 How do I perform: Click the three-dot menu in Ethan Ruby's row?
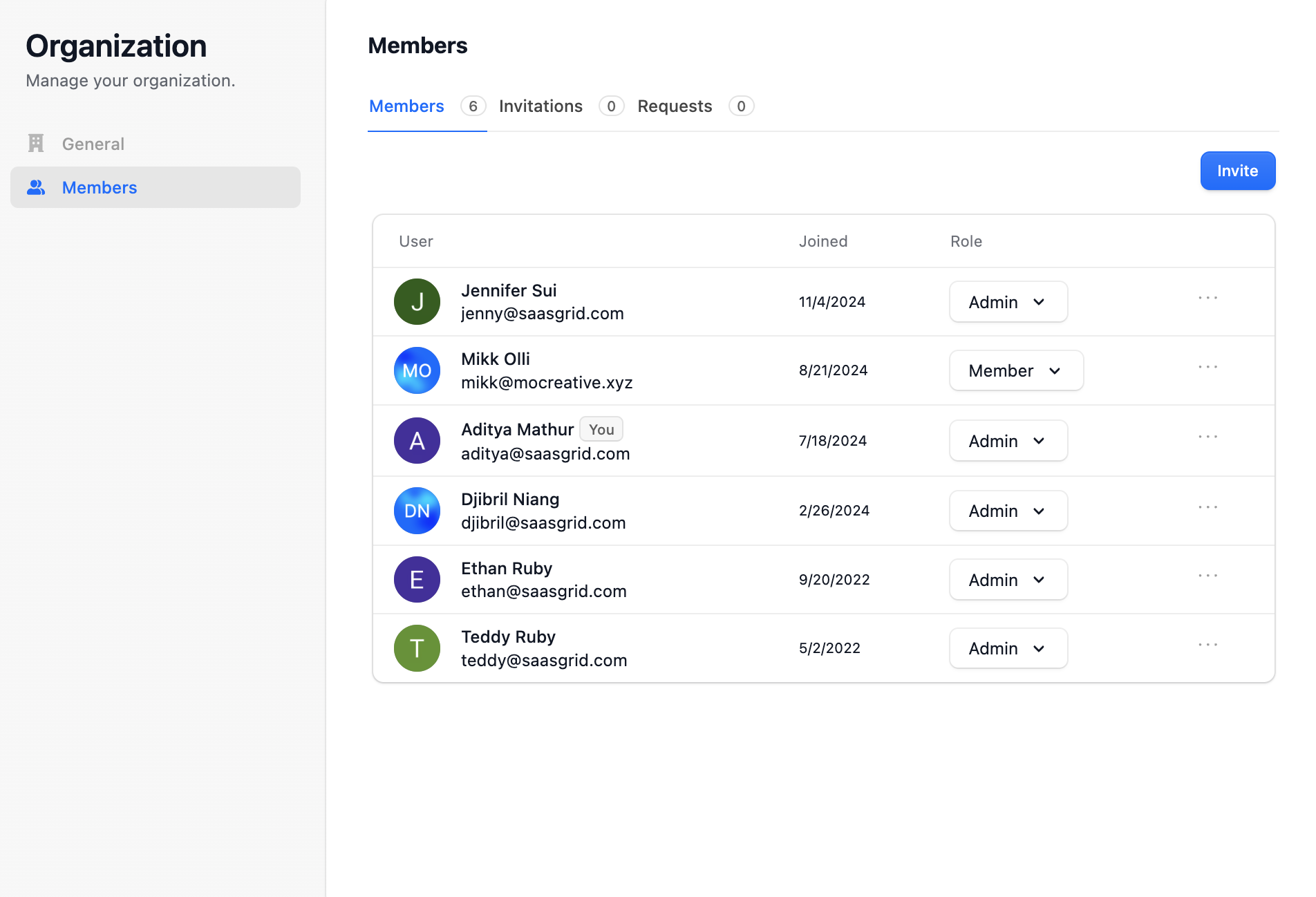click(1207, 576)
